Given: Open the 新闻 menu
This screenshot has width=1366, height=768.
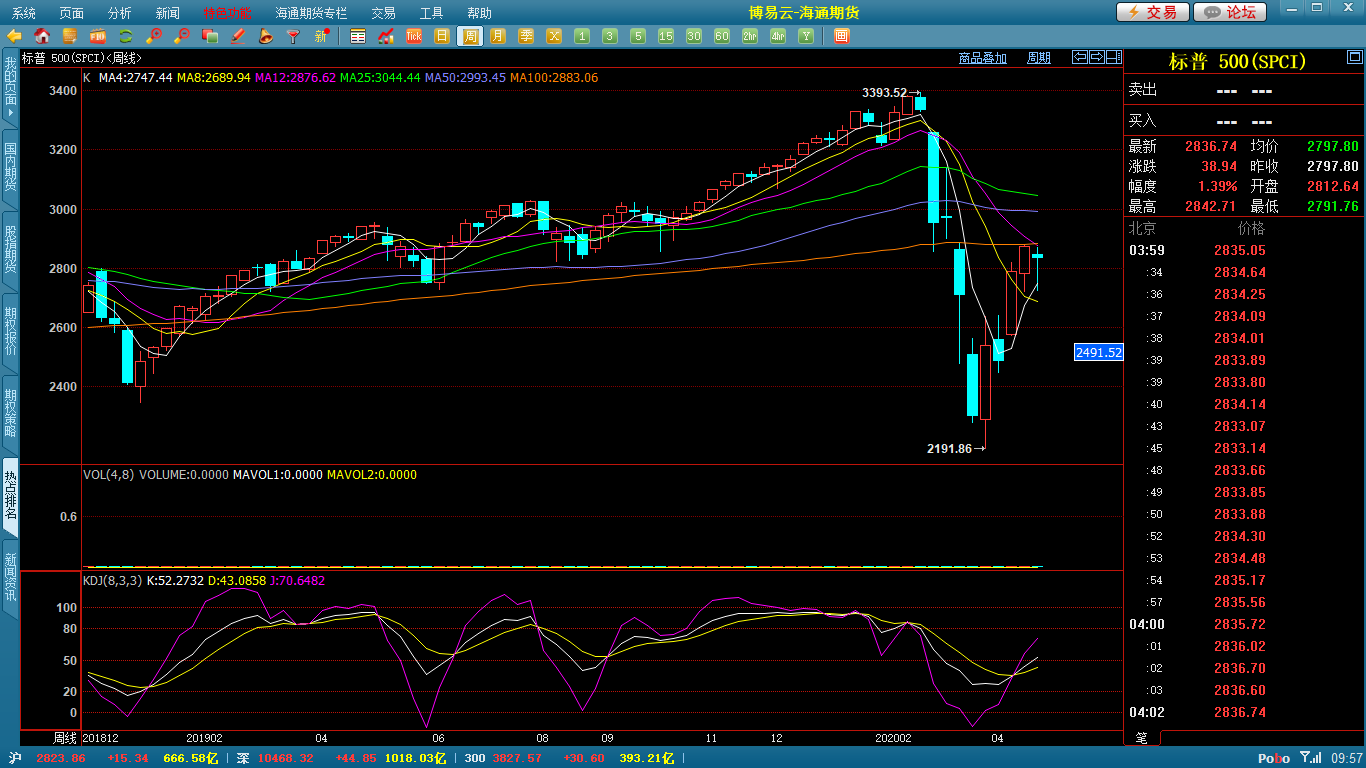Looking at the screenshot, I should [x=168, y=13].
